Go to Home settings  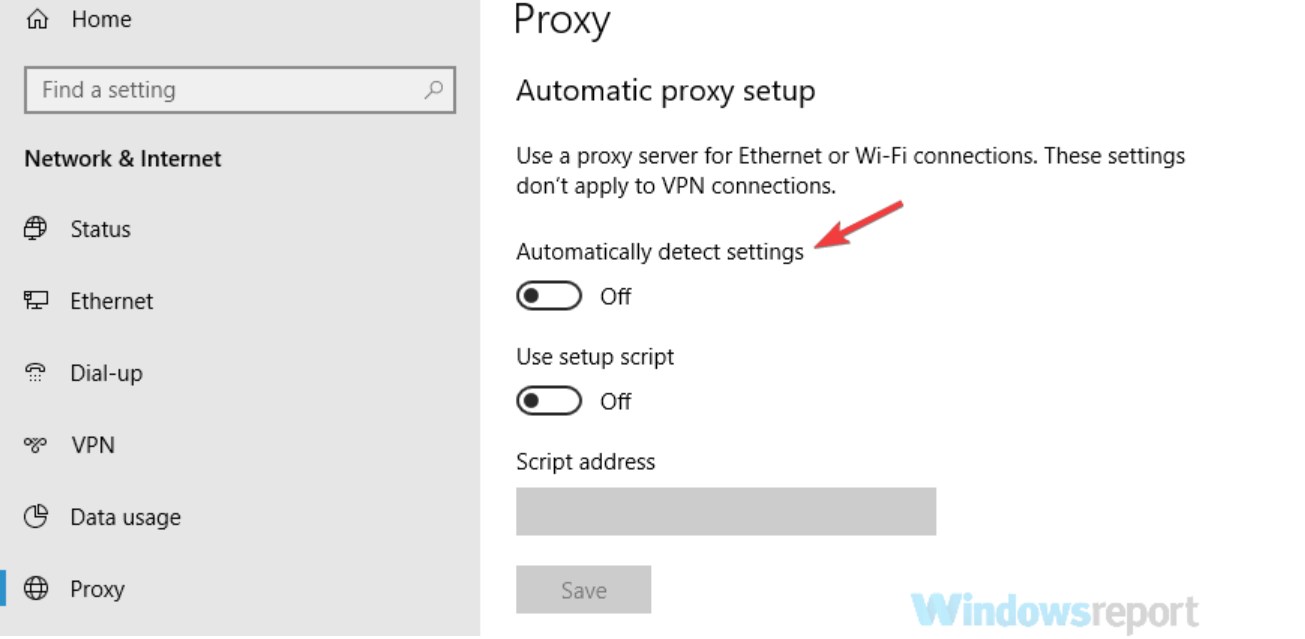[x=101, y=20]
